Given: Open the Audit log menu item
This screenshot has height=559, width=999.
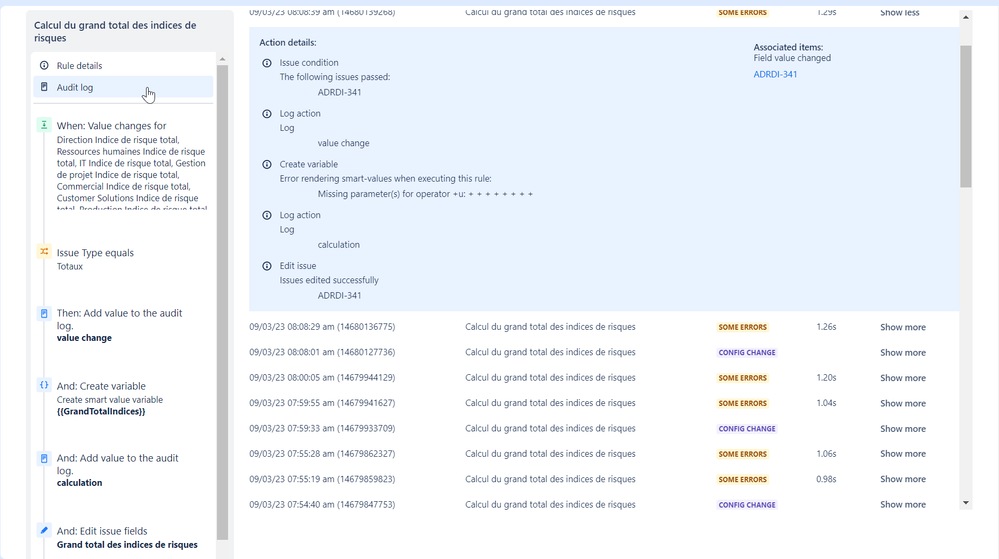Looking at the screenshot, I should coord(123,87).
